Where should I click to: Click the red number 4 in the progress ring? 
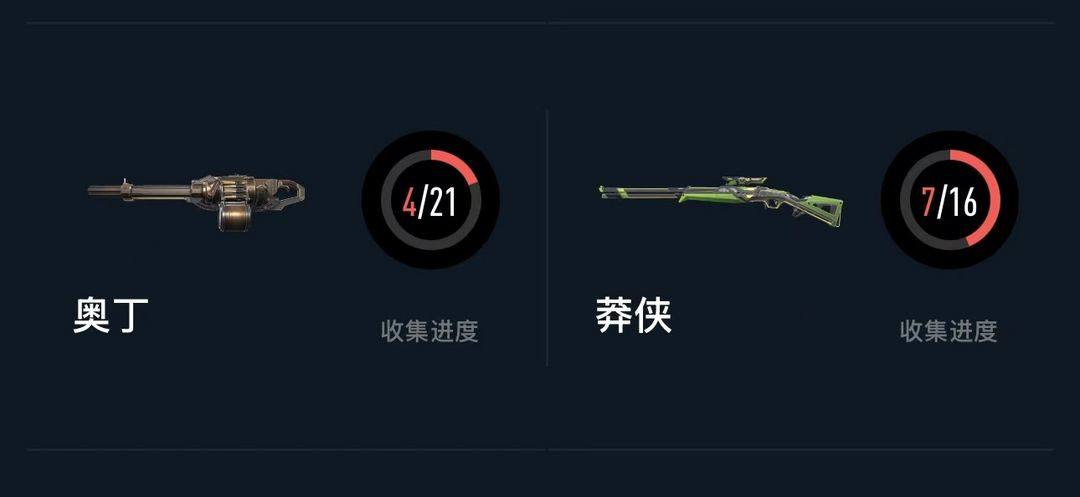(x=410, y=202)
